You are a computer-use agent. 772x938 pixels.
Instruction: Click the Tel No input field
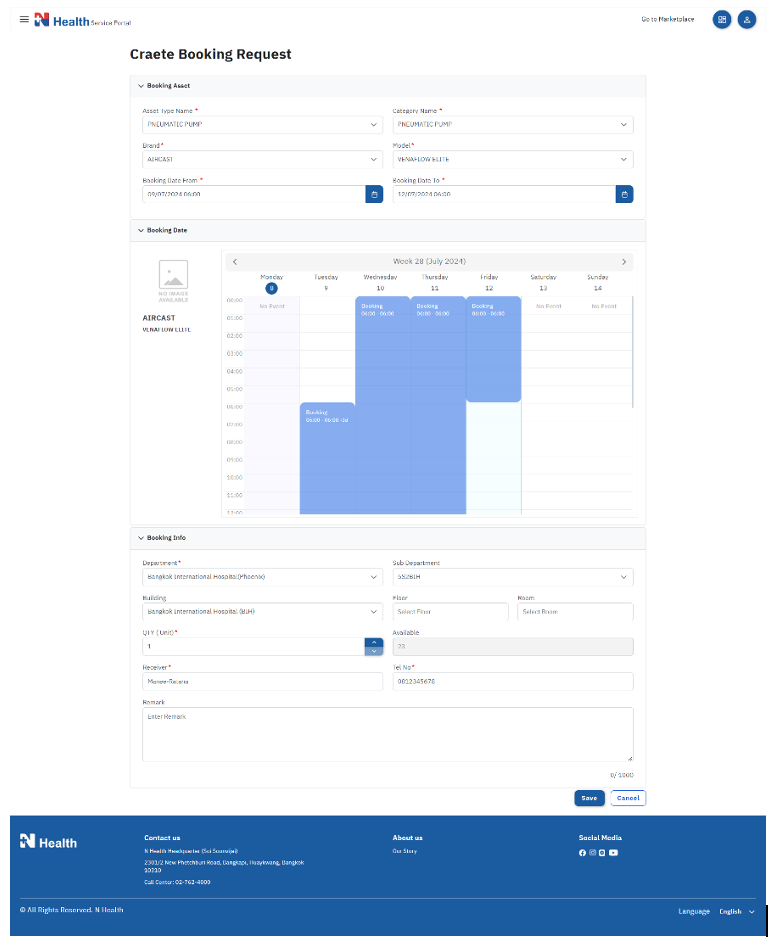click(x=513, y=681)
